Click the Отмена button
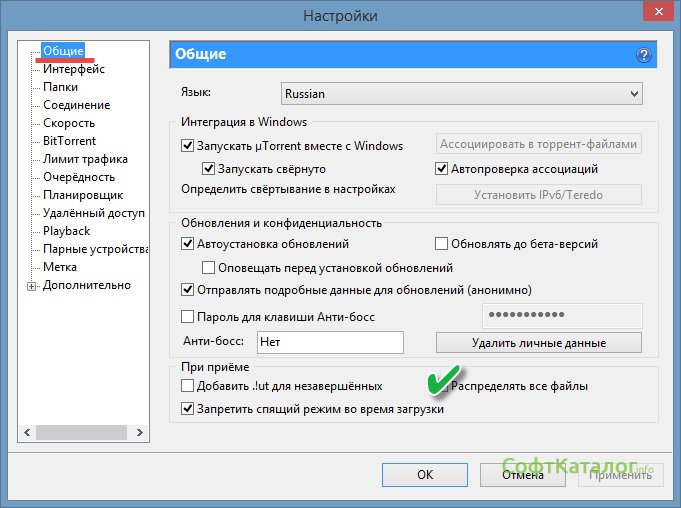Viewport: 681px width, 508px height. (522, 475)
